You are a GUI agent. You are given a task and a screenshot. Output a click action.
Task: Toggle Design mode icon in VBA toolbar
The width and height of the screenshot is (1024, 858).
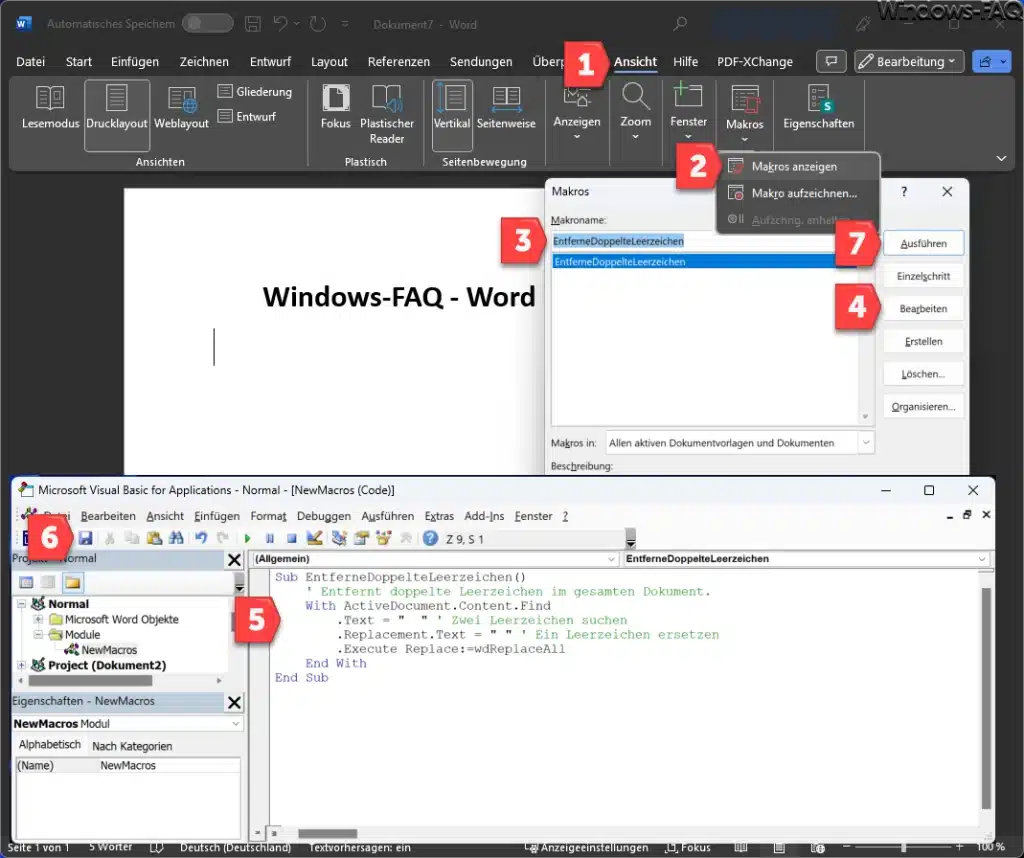[314, 538]
